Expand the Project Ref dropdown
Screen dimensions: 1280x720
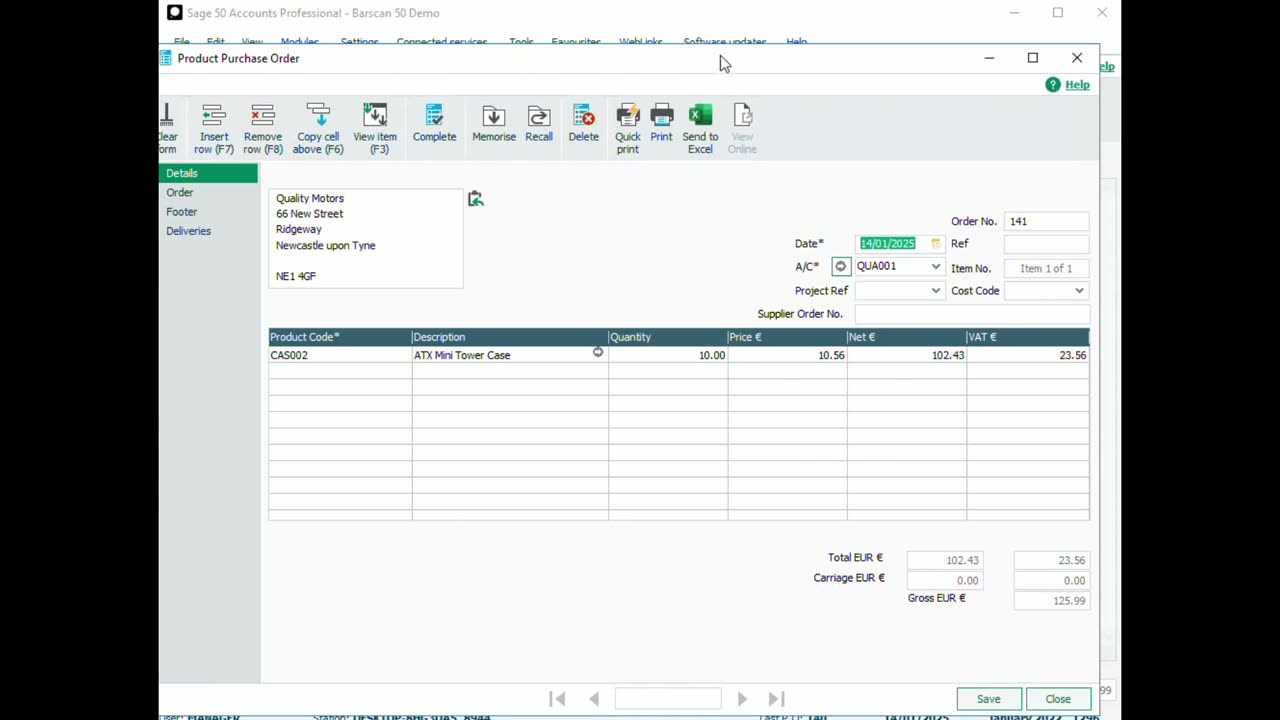935,291
